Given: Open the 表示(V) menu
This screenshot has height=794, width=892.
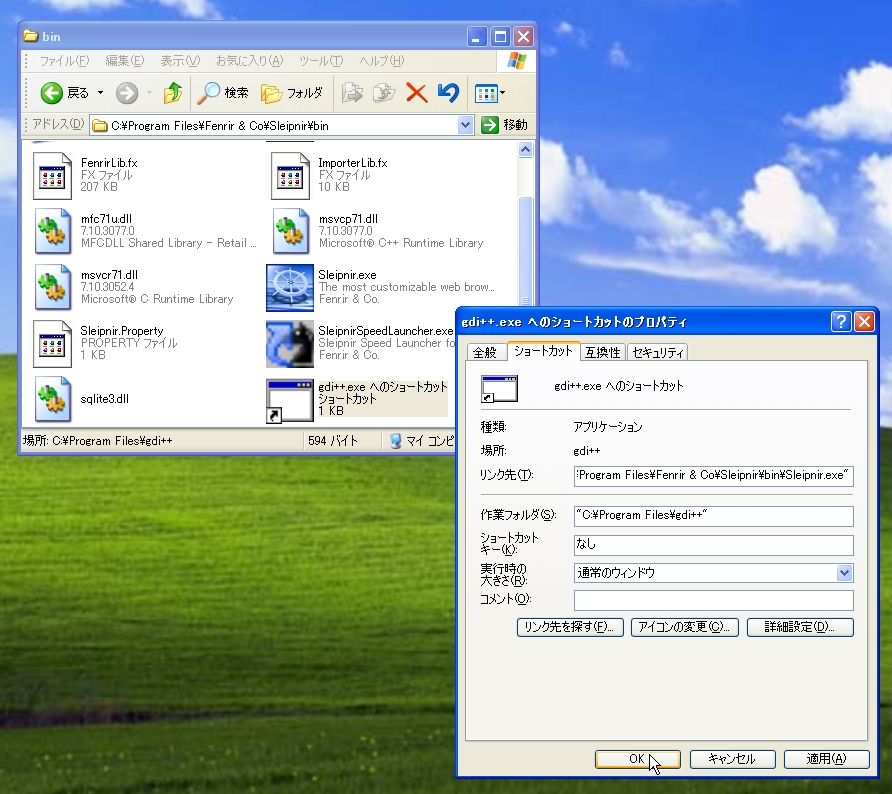Looking at the screenshot, I should point(180,61).
